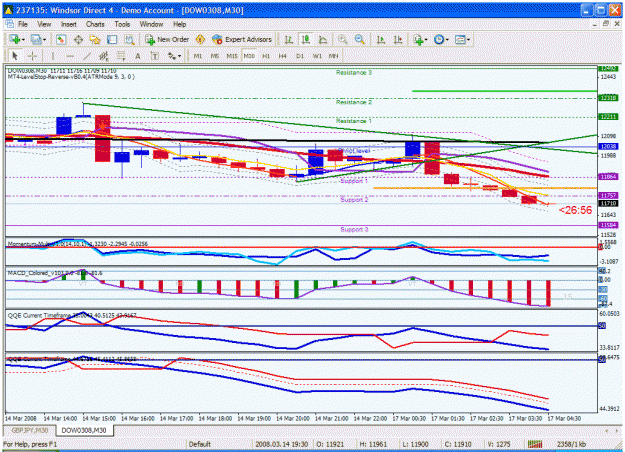Screen dimensions: 625x452
Task: Restore down the inner chart window
Action: coord(606,24)
